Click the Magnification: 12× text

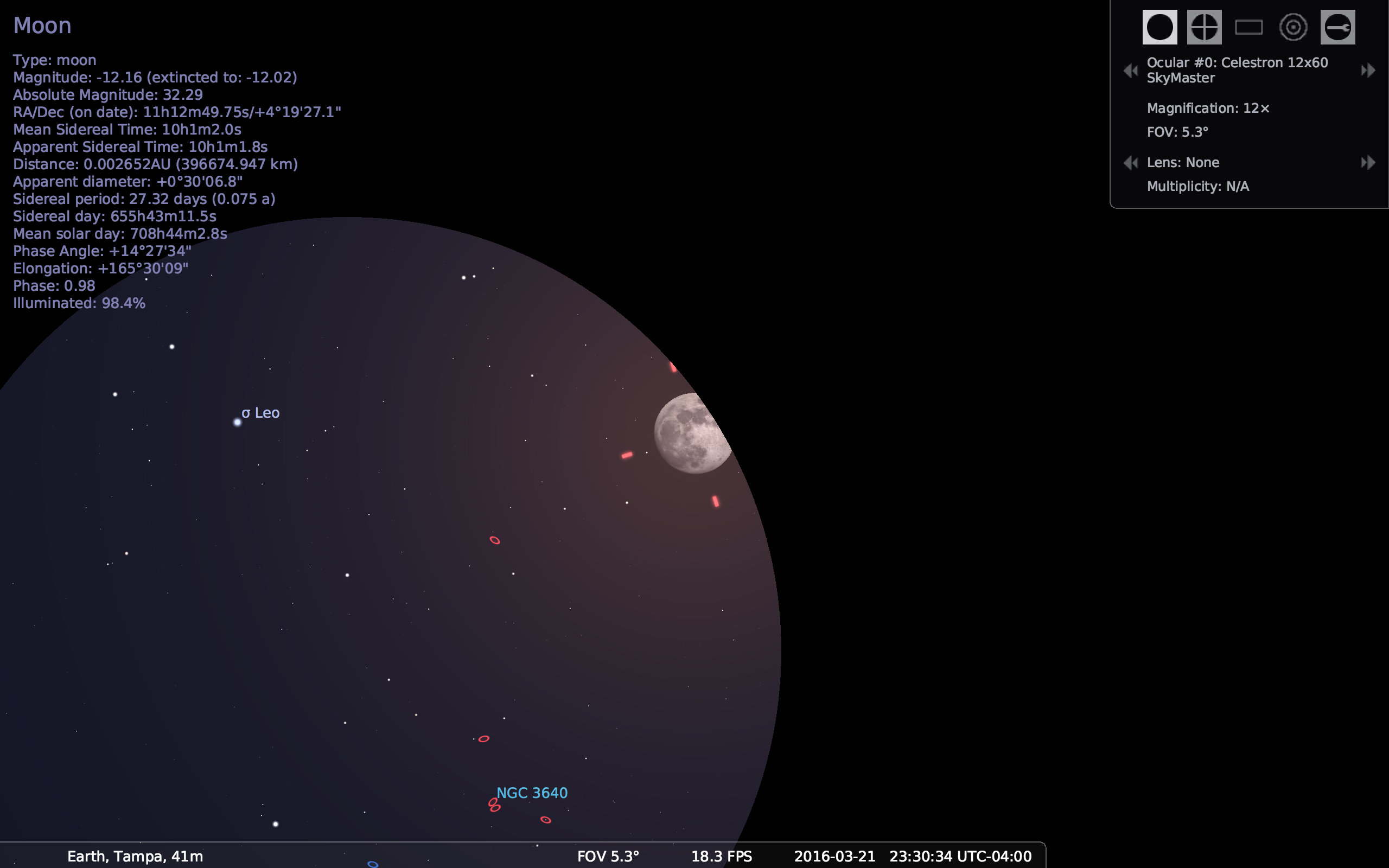click(1208, 108)
